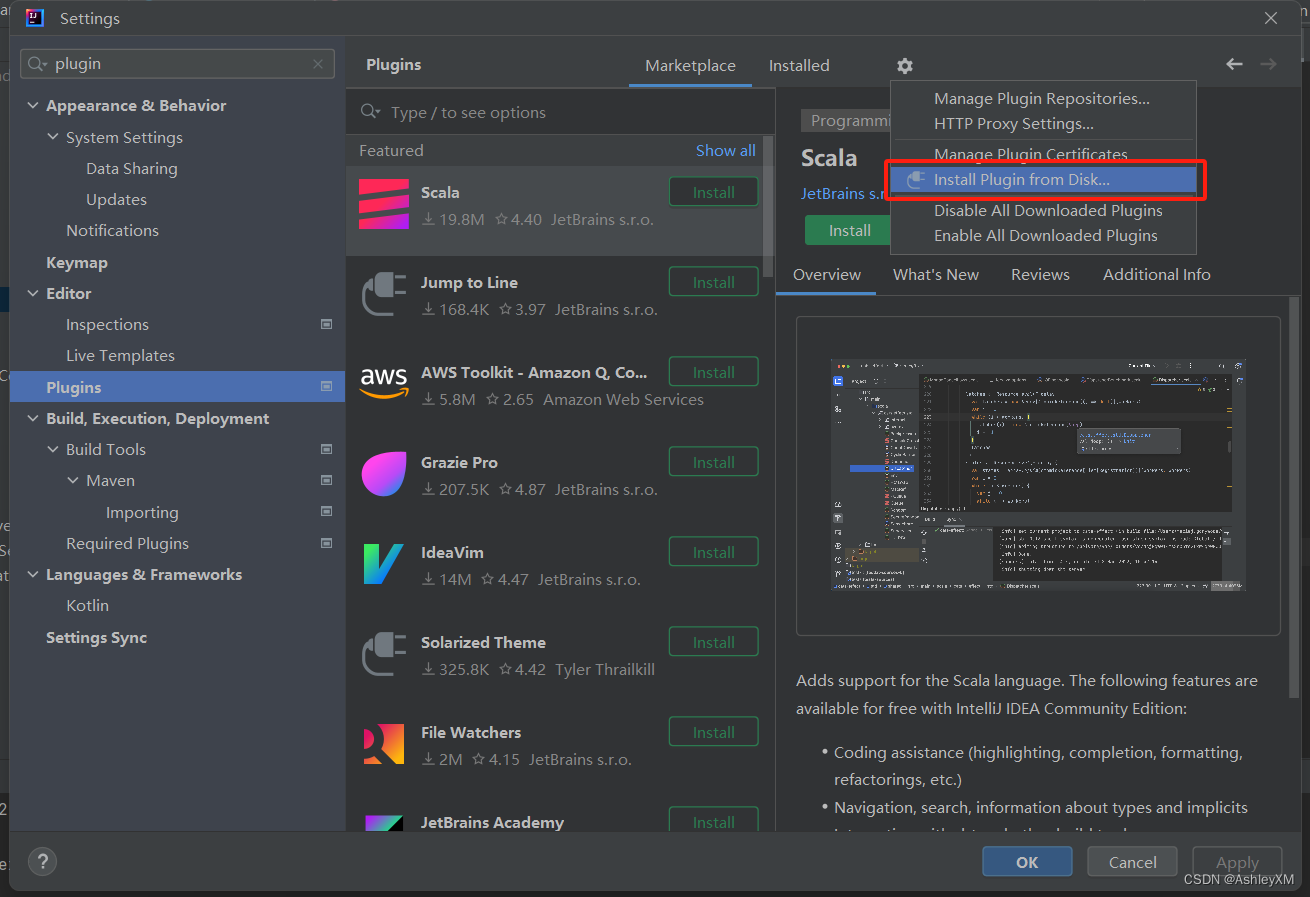Image resolution: width=1310 pixels, height=897 pixels.
Task: Click the settings search input field
Action: (x=178, y=64)
